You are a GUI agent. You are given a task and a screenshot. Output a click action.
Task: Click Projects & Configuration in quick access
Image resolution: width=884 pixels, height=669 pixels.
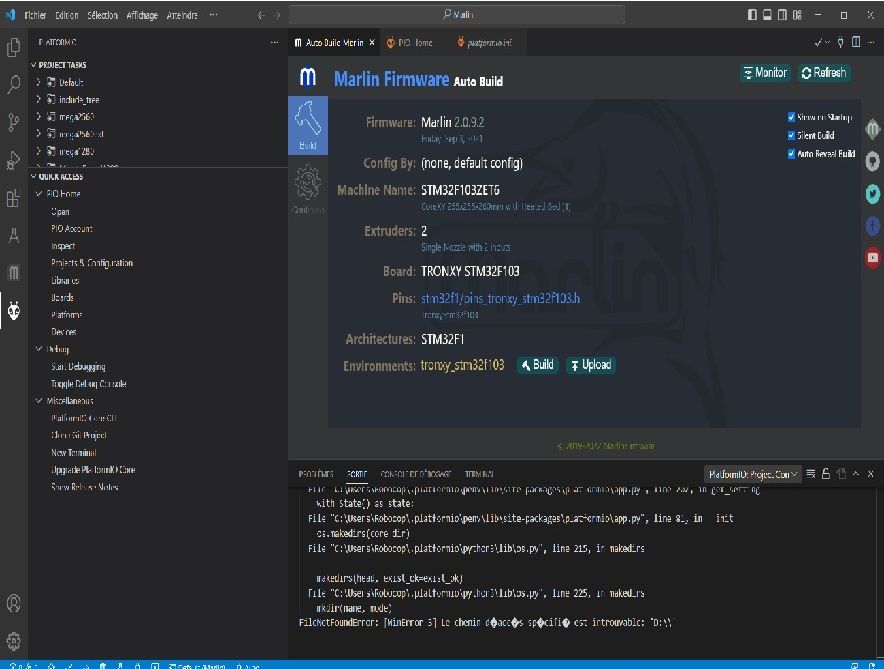(x=92, y=263)
